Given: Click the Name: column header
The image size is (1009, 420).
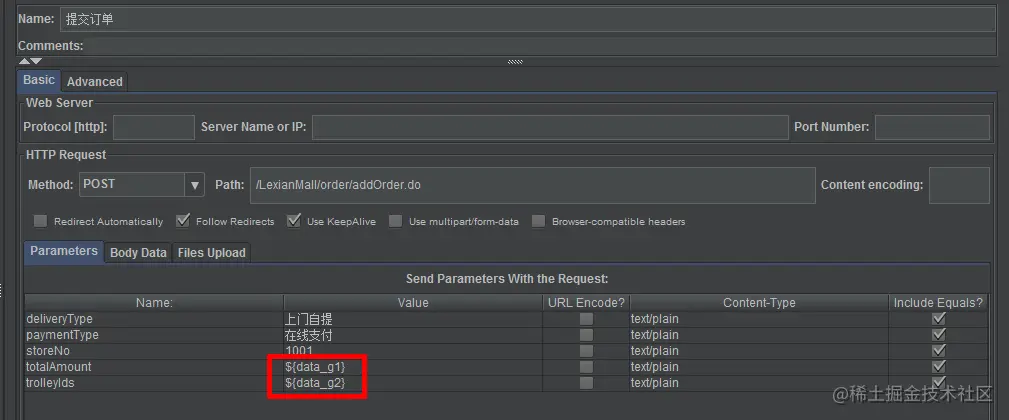Looking at the screenshot, I should 154,303.
